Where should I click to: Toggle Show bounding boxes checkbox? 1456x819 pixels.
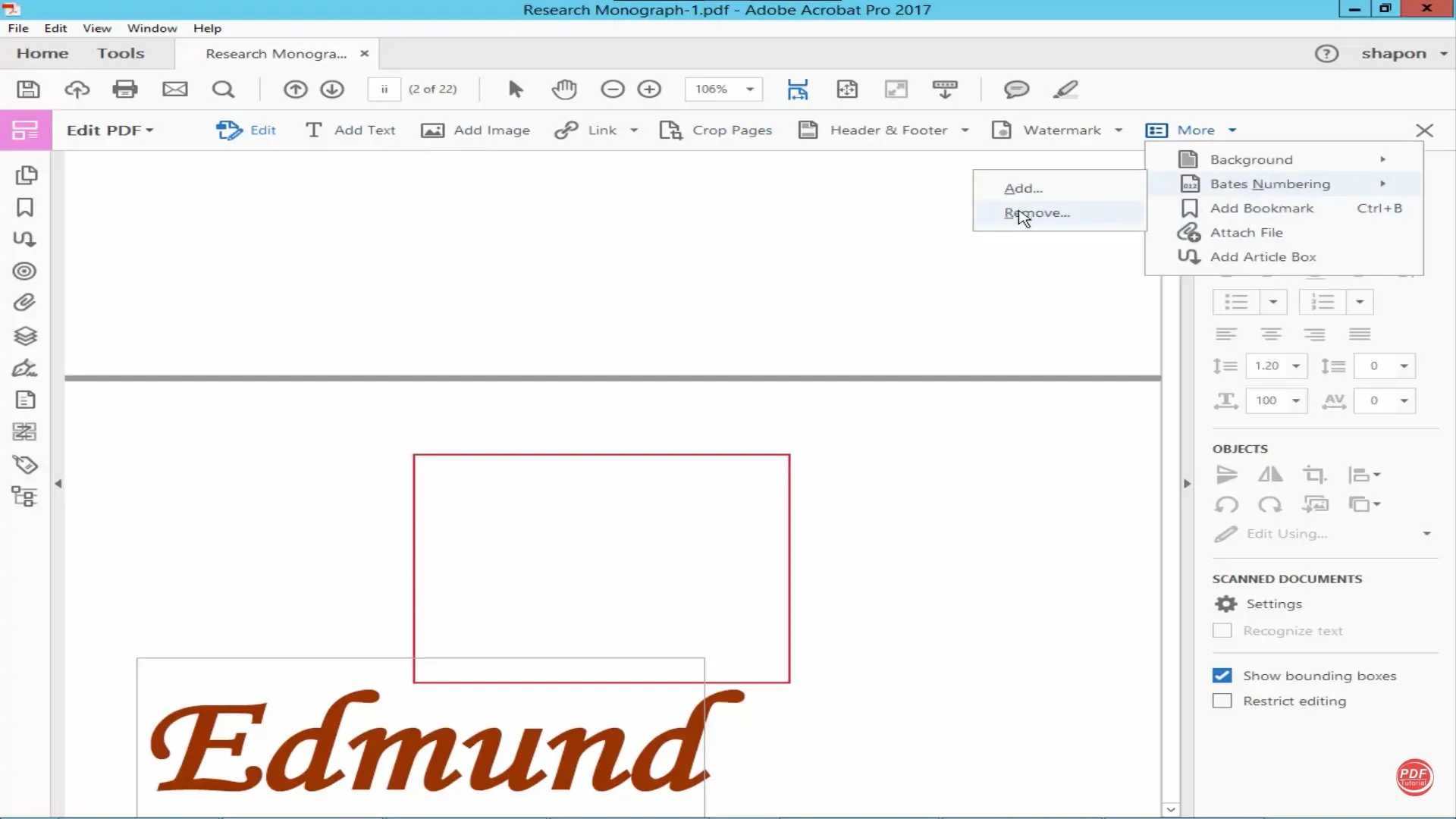(1222, 675)
